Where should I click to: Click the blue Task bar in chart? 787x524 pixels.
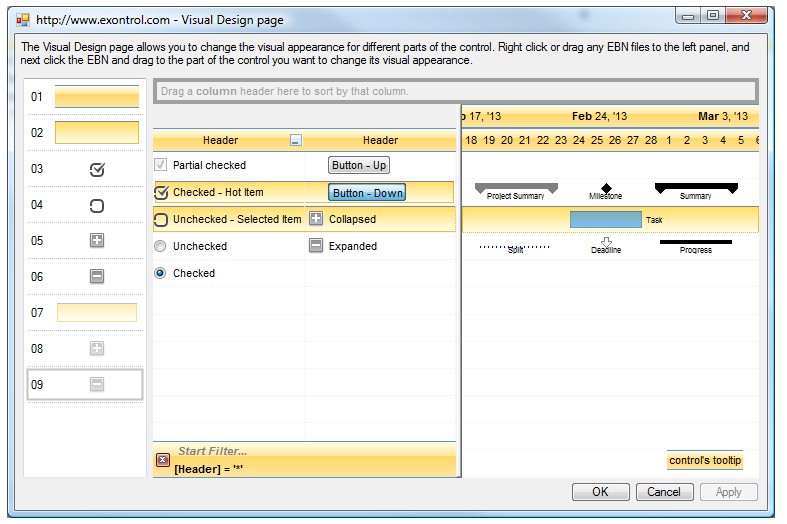pyautogui.click(x=605, y=219)
